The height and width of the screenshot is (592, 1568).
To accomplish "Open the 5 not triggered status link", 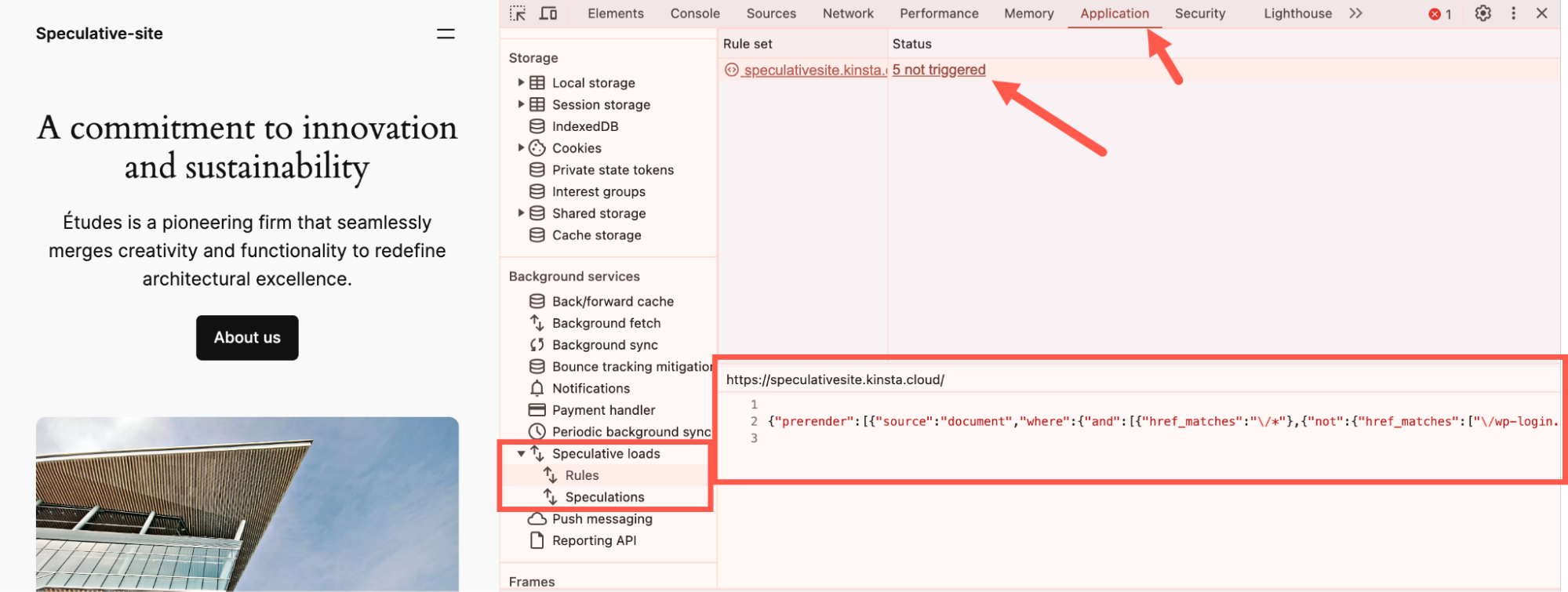I will point(939,70).
